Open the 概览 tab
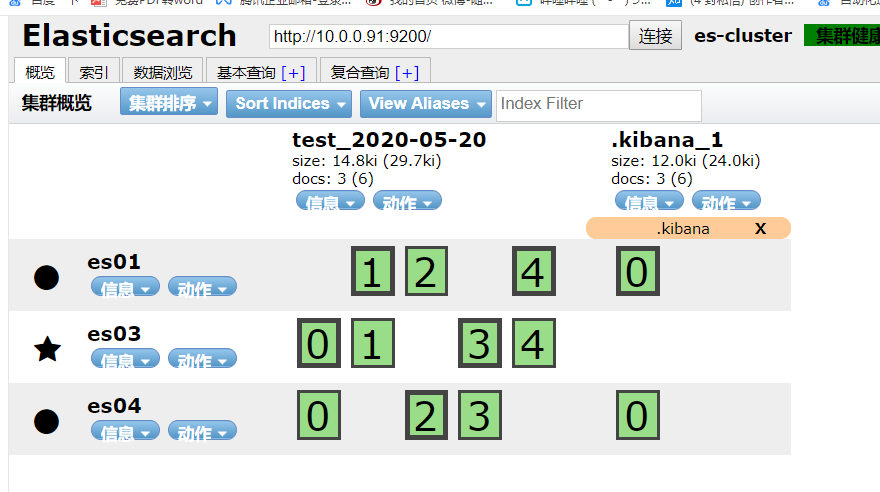 [x=40, y=72]
